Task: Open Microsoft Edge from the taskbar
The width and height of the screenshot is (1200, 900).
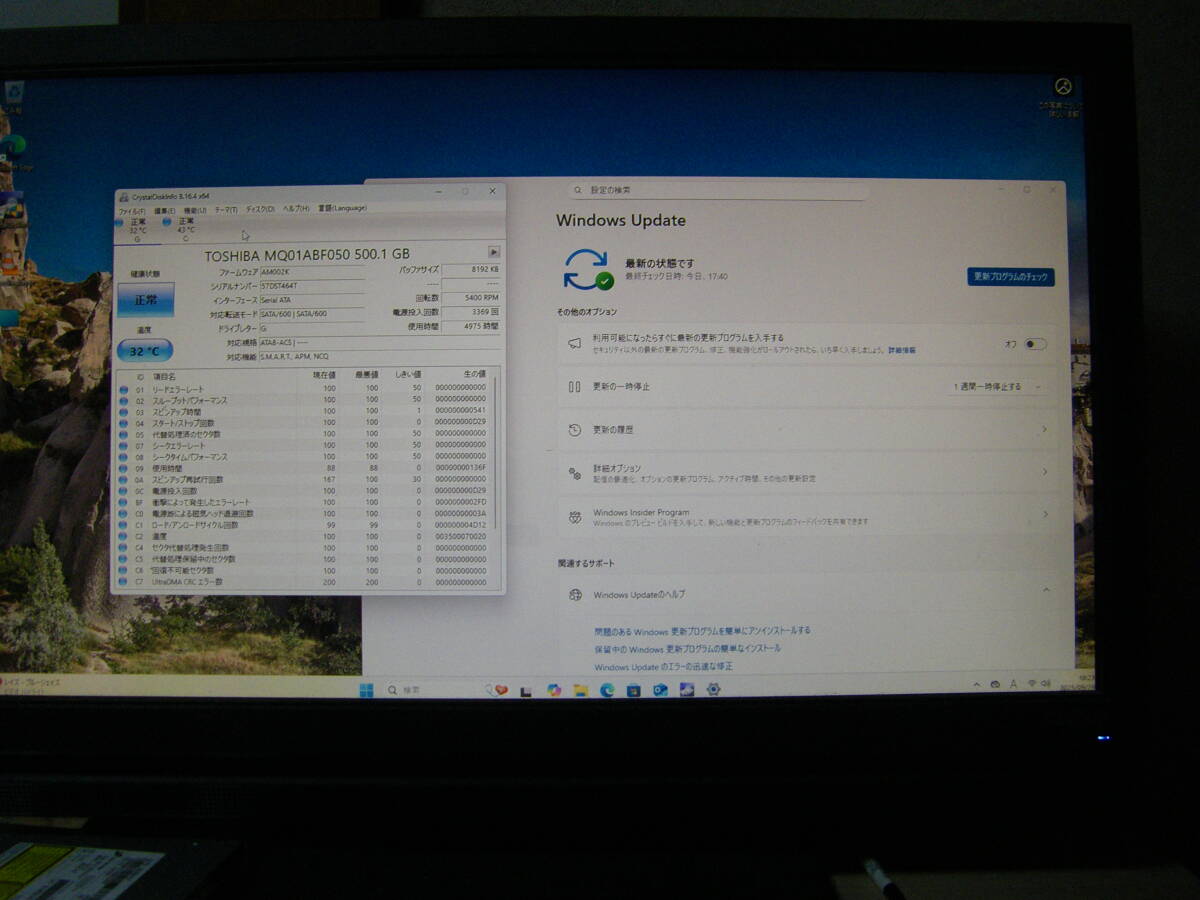Action: point(607,690)
